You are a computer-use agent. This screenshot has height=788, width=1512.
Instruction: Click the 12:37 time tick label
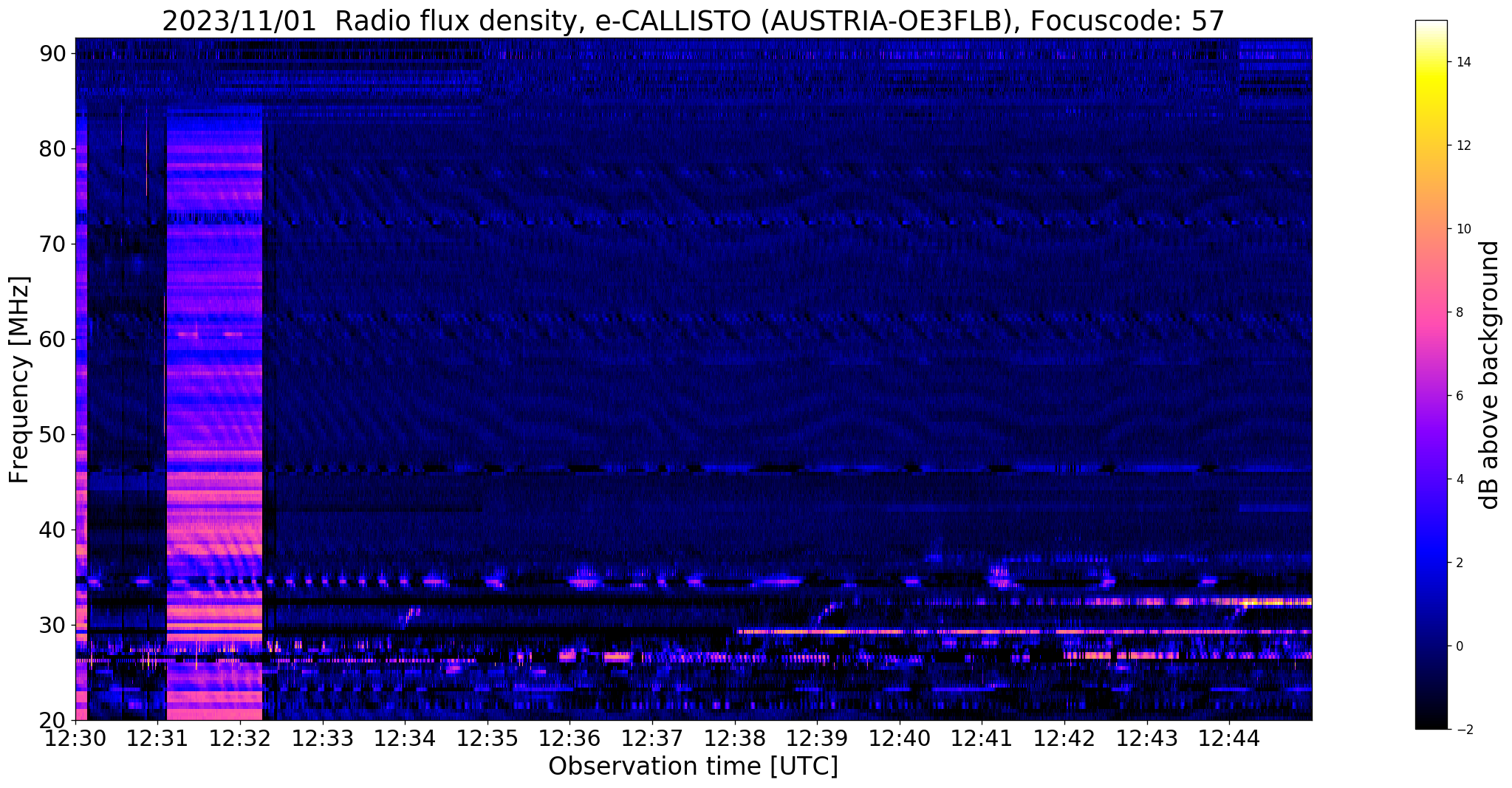pos(652,738)
